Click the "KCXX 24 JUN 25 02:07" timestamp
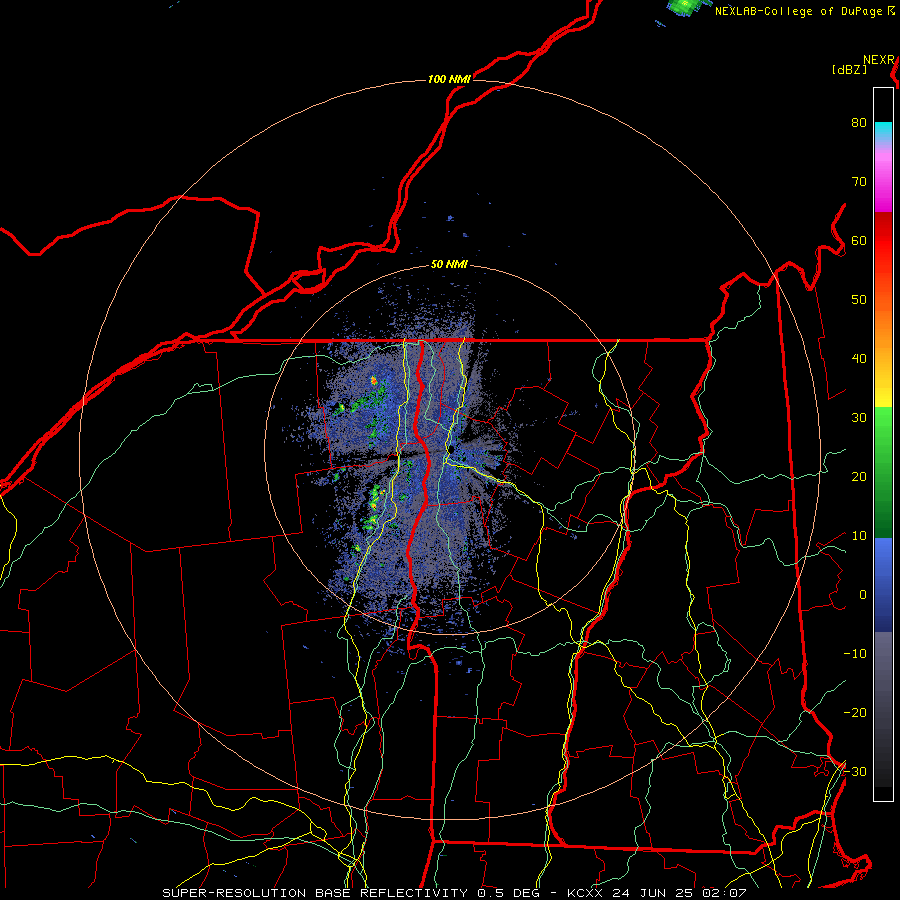The image size is (900, 900). (657, 893)
